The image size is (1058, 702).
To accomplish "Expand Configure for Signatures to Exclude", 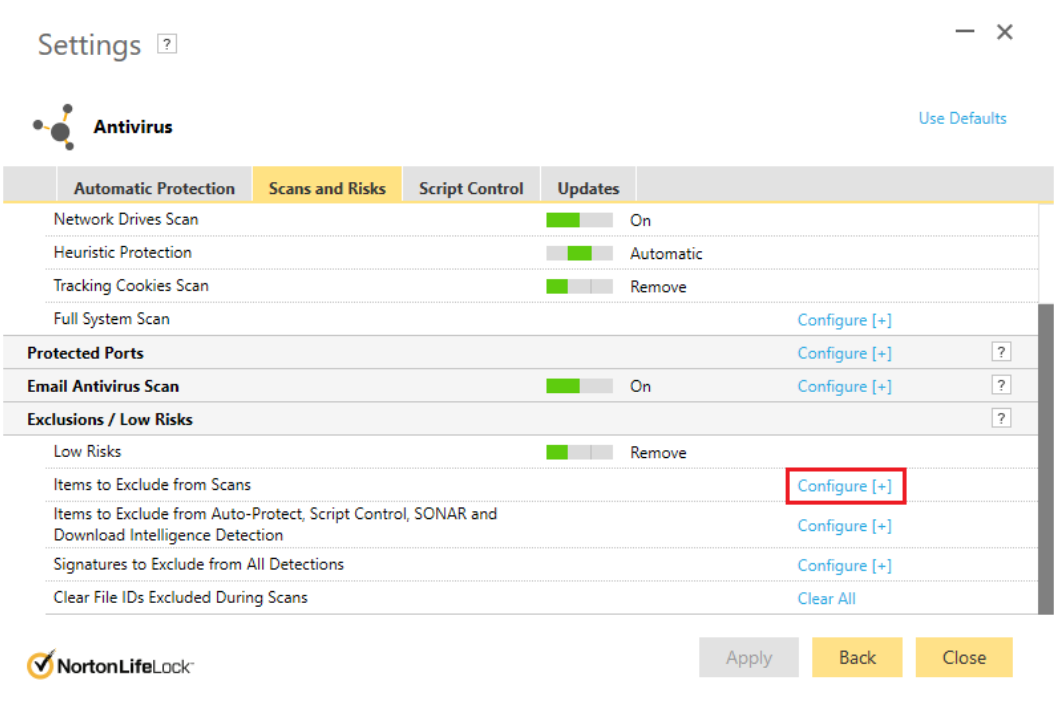I will coord(844,566).
